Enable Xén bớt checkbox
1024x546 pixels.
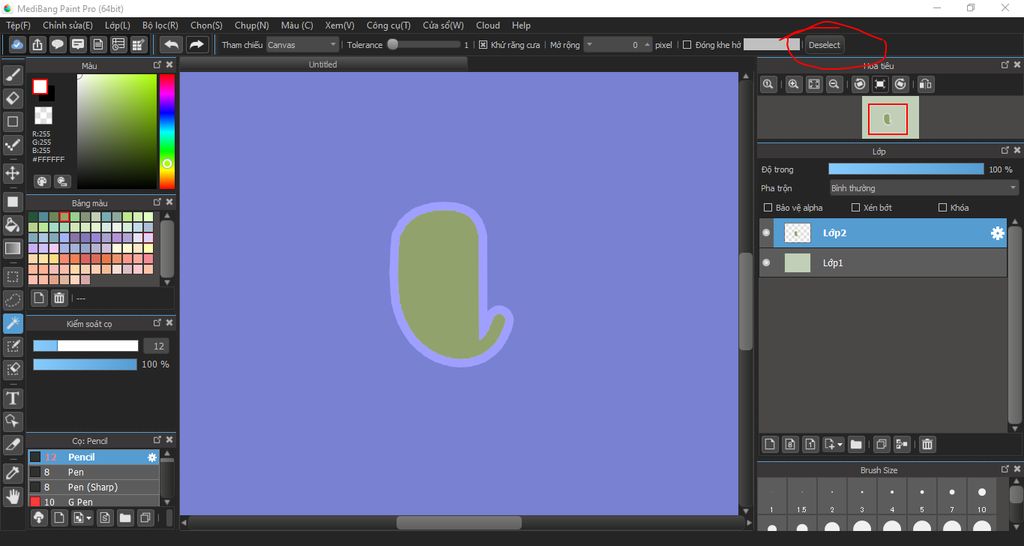(x=856, y=208)
